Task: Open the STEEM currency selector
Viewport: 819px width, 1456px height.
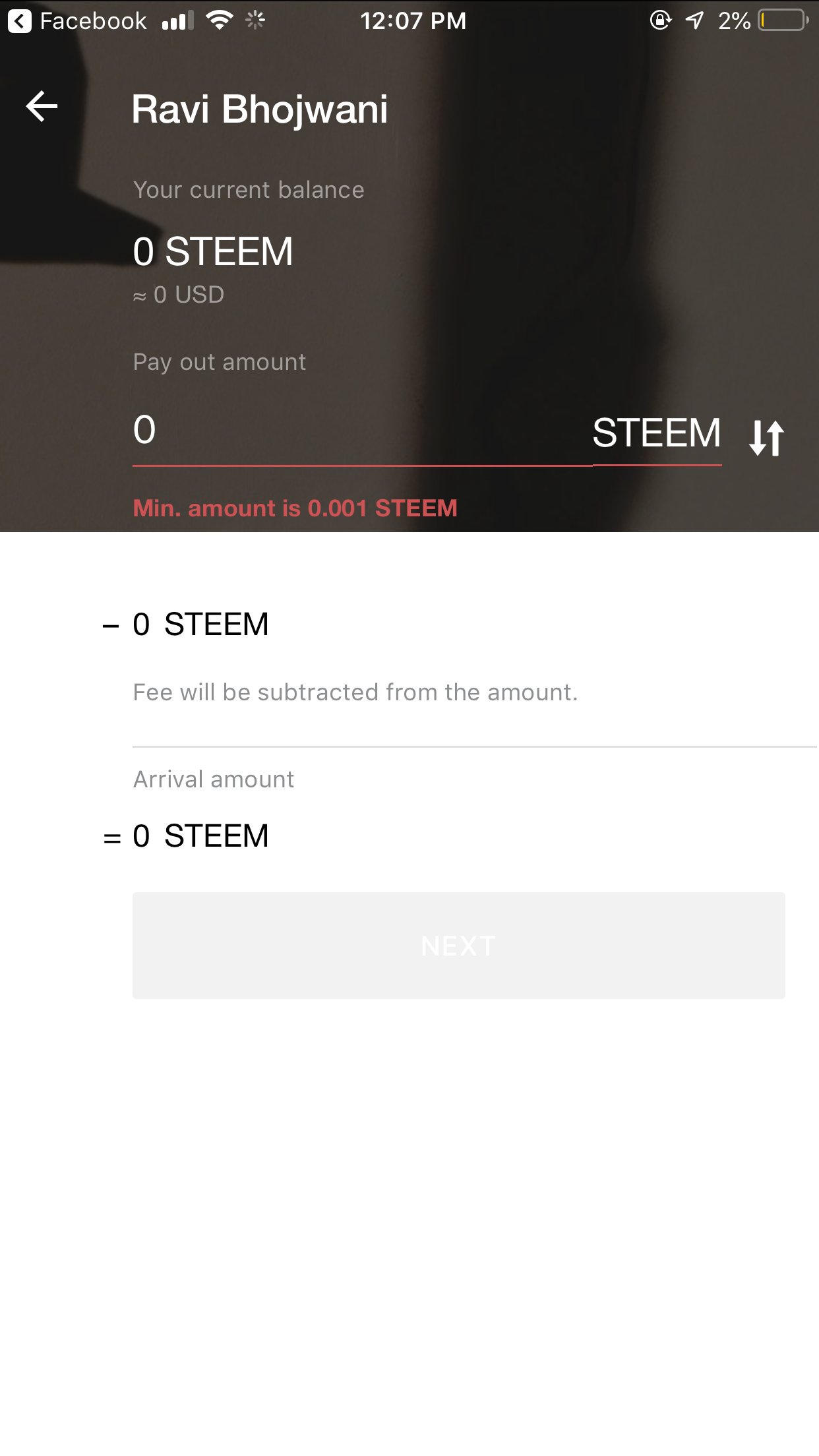Action: (657, 433)
